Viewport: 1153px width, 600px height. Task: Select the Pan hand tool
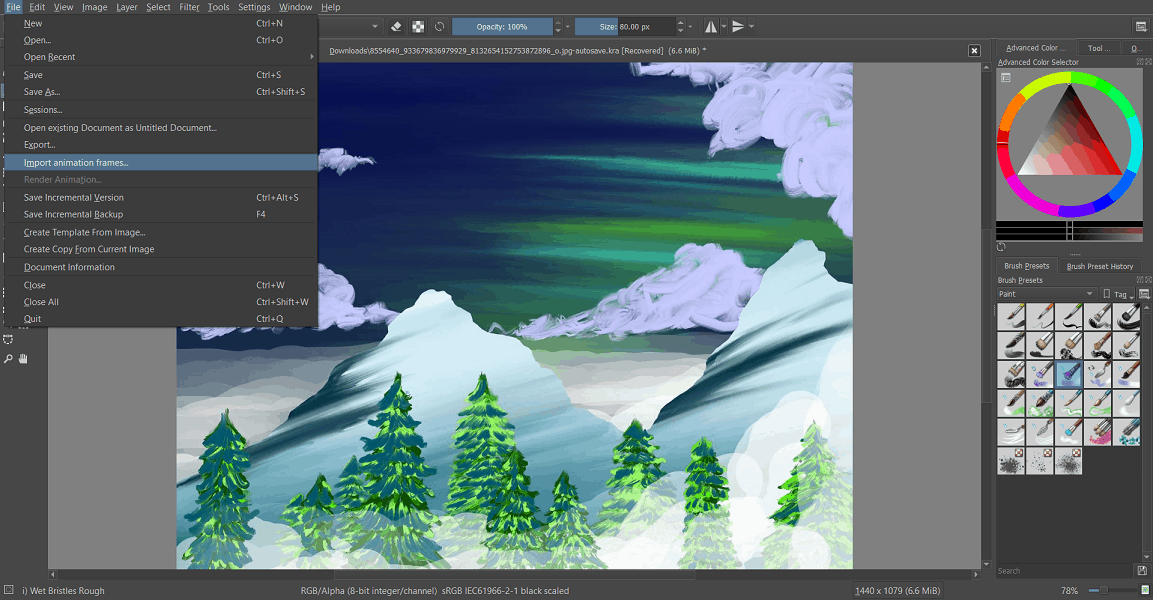click(23, 359)
